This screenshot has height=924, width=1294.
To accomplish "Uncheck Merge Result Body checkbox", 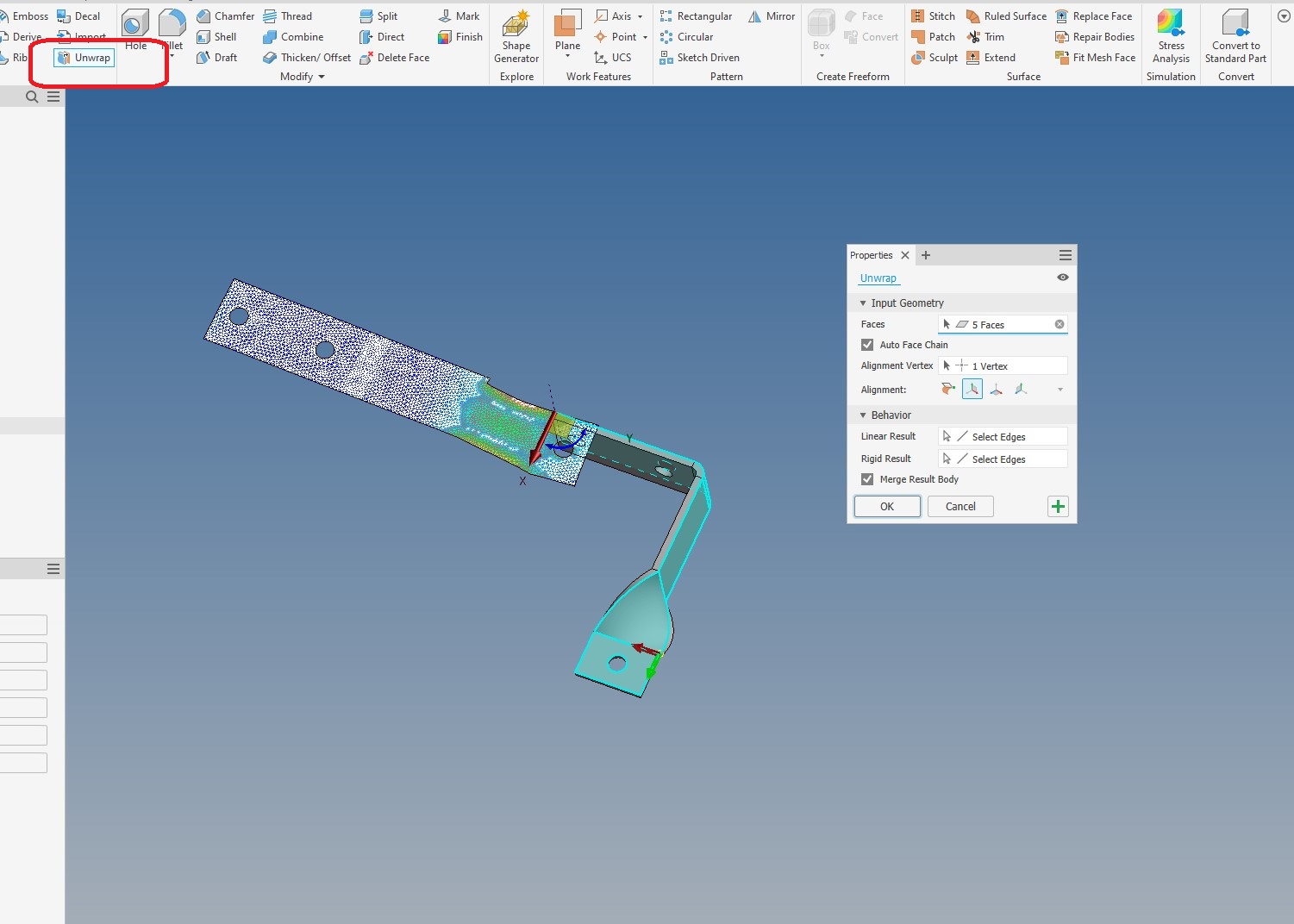I will pyautogui.click(x=867, y=479).
